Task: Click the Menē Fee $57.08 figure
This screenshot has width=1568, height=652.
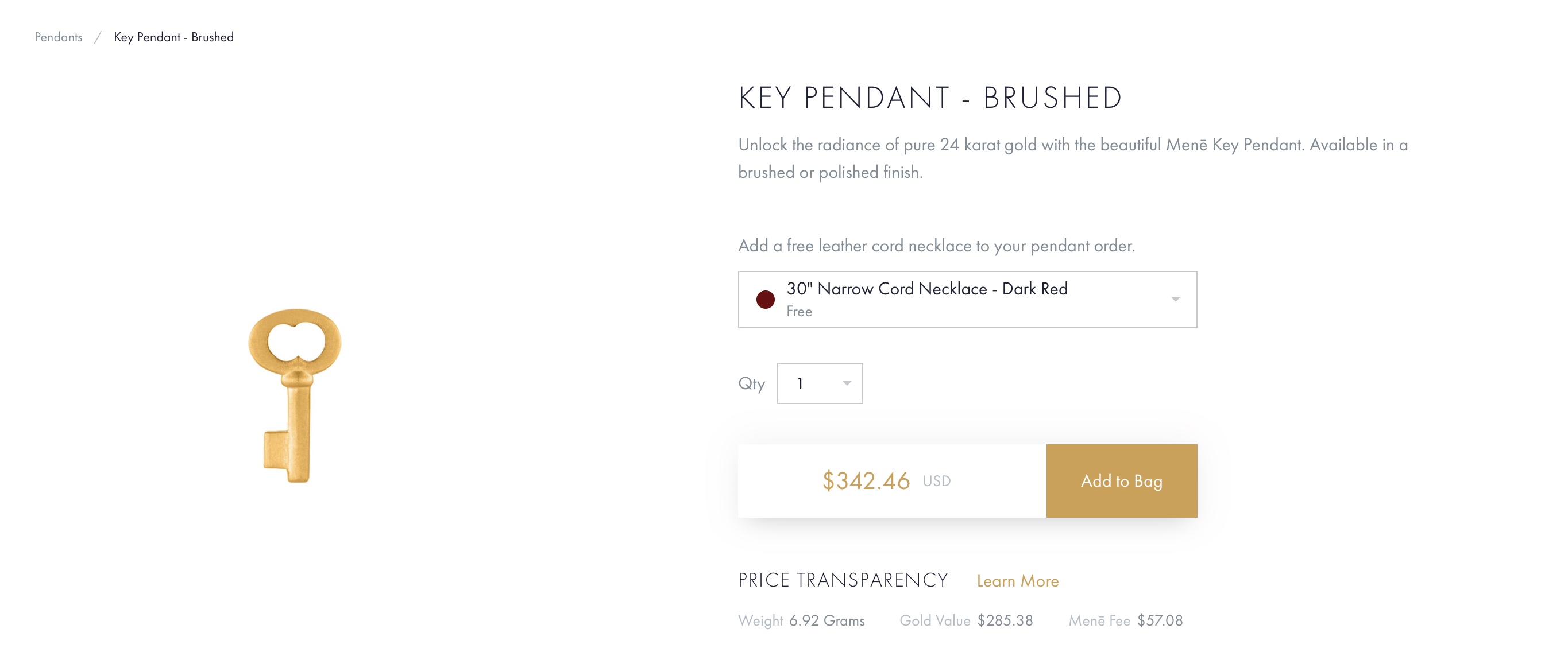Action: 1160,620
